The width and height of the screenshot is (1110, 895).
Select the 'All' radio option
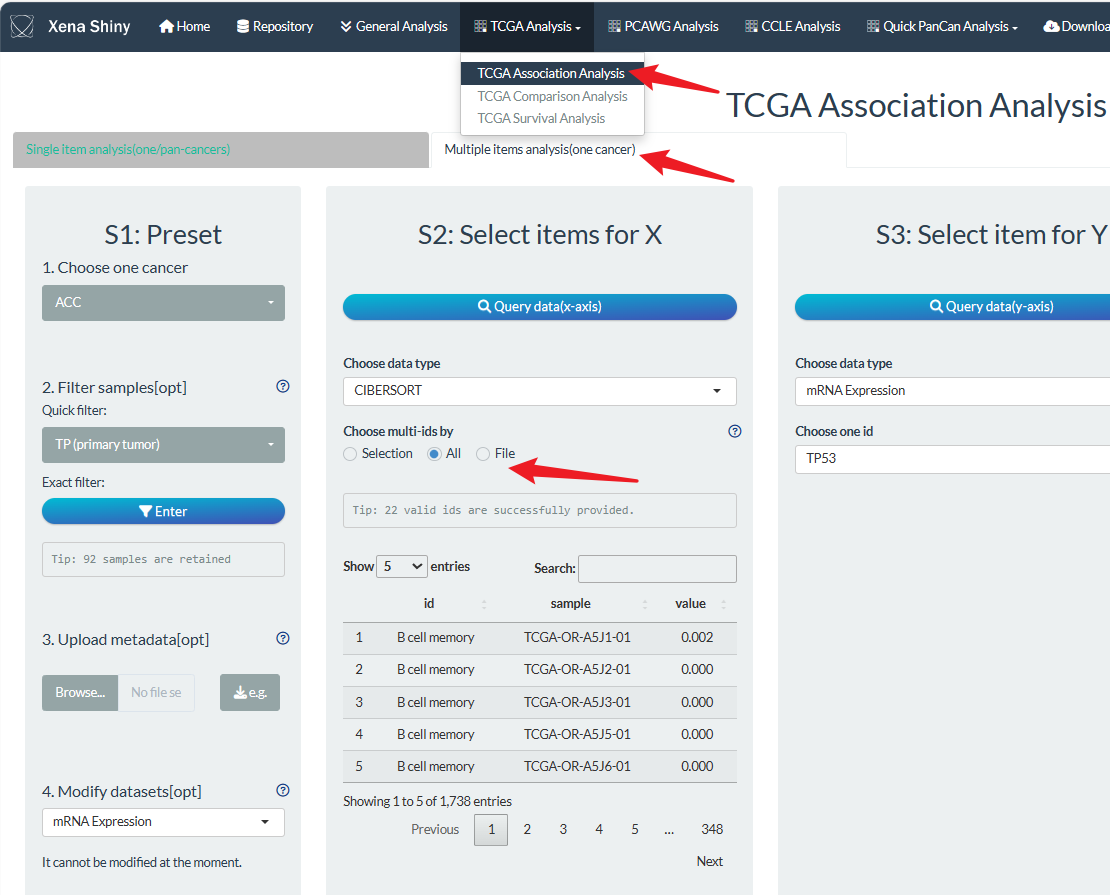[434, 454]
